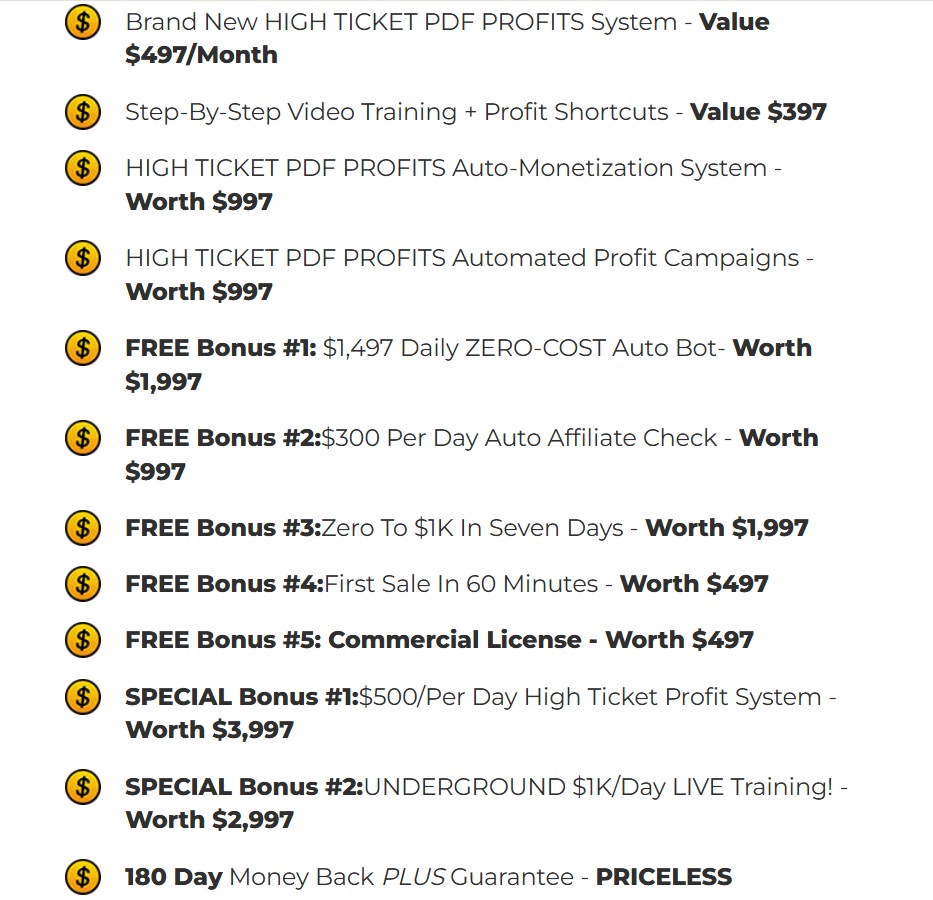Click the coin bullet beside FREE Bonus #5 Commercial License
933x900 pixels.
tap(83, 640)
